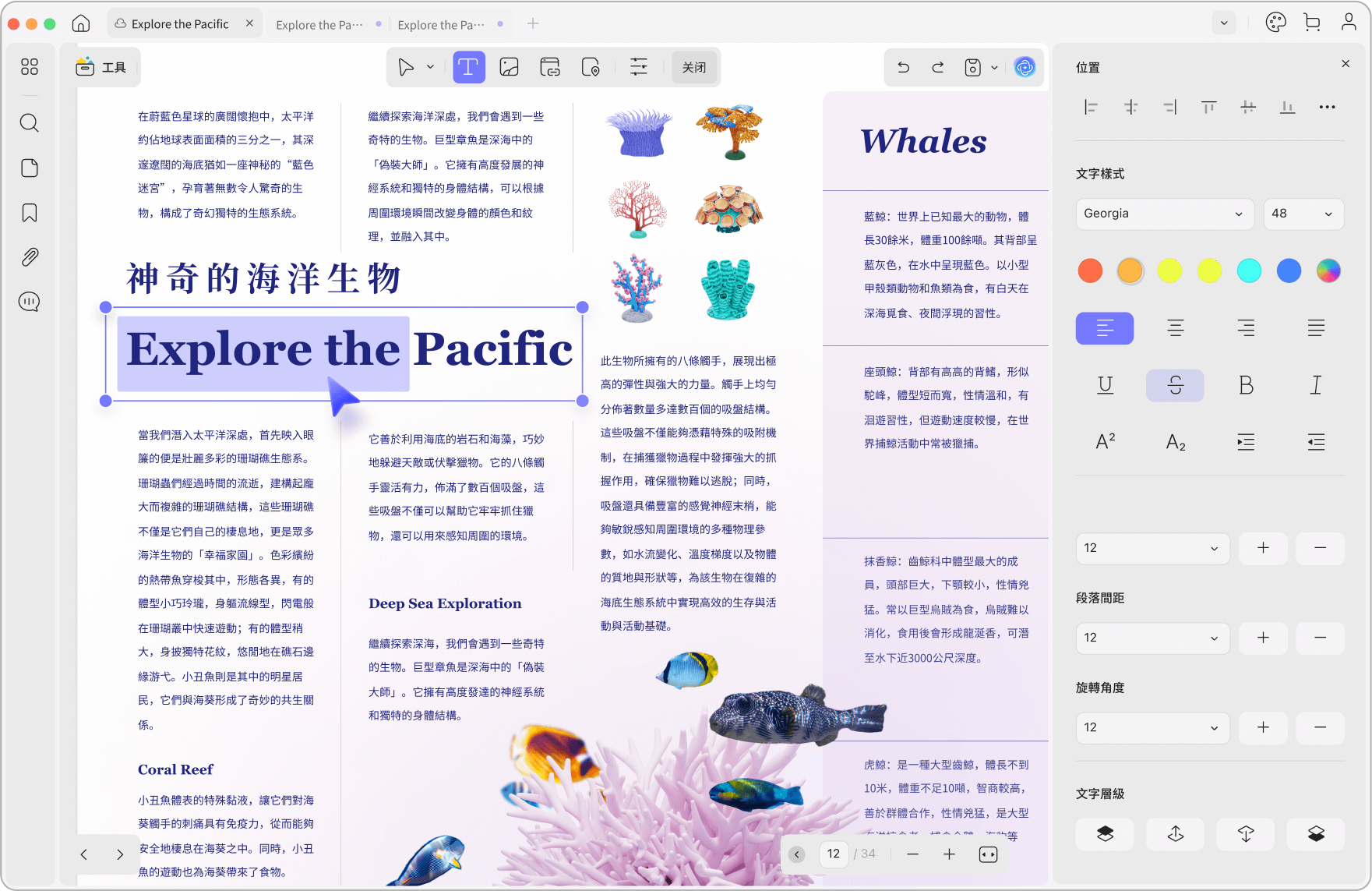Image resolution: width=1372 pixels, height=891 pixels.
Task: Pick the red color swatch
Action: (x=1090, y=270)
